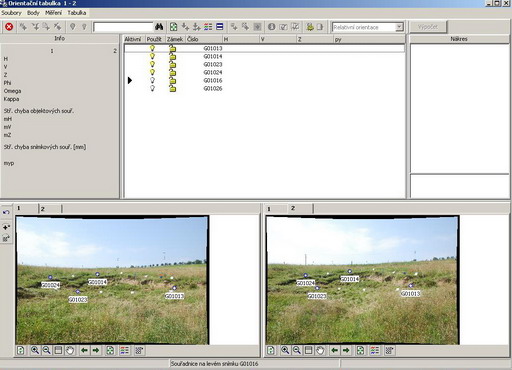Click the undo arrow icon beside left viewer
The image size is (512, 370).
click(x=6, y=212)
